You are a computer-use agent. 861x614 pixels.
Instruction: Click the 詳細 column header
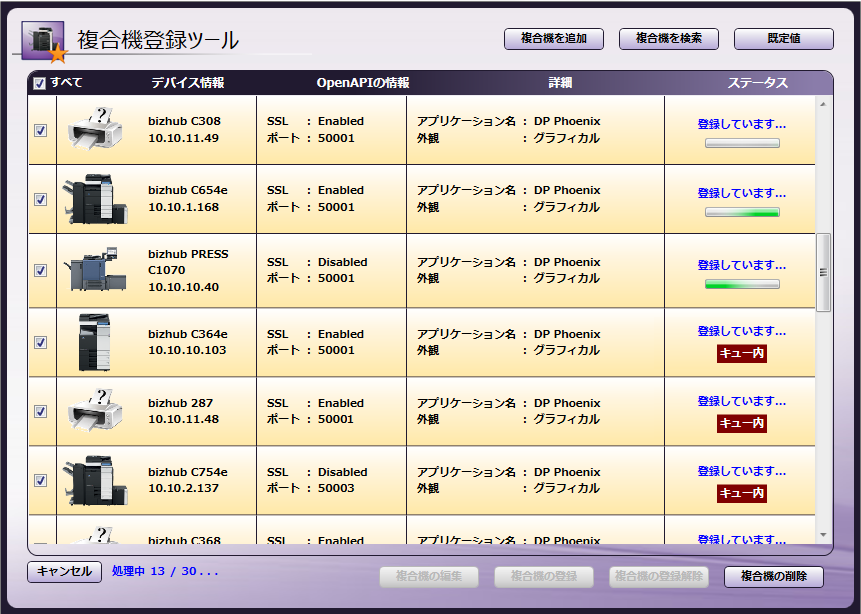click(x=560, y=83)
